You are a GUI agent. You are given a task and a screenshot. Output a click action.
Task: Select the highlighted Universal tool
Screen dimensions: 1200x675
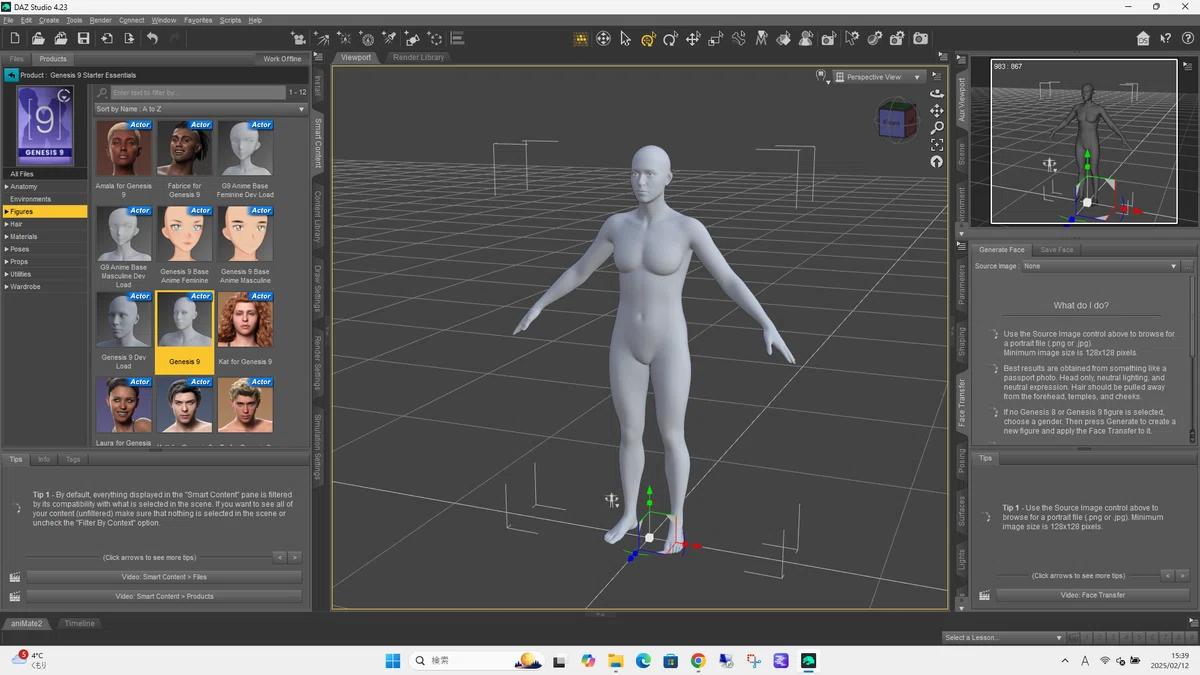[648, 38]
